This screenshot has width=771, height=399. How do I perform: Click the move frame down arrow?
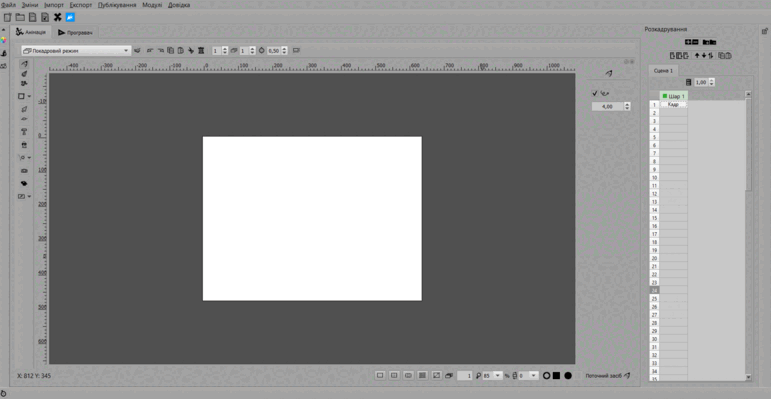[704, 56]
